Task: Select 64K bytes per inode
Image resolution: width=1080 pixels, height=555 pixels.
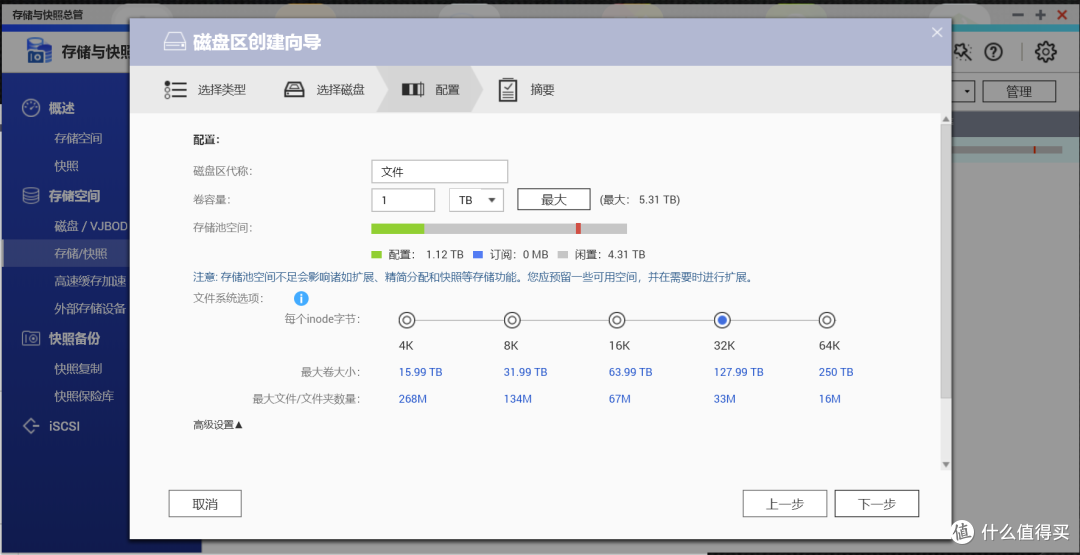Action: [x=827, y=320]
